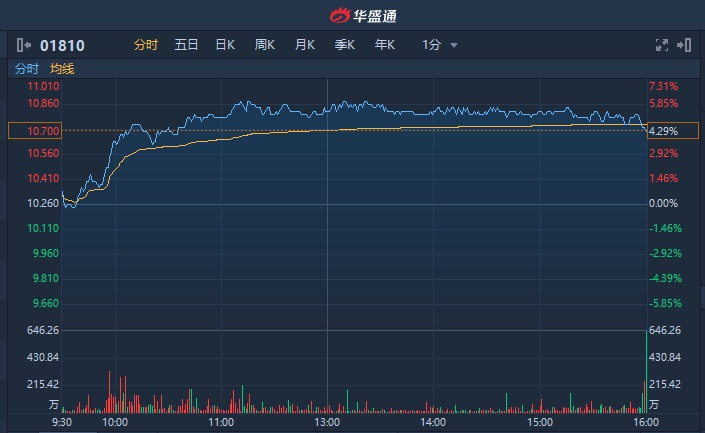Select the 月K monthly candlestick tab

pos(305,45)
